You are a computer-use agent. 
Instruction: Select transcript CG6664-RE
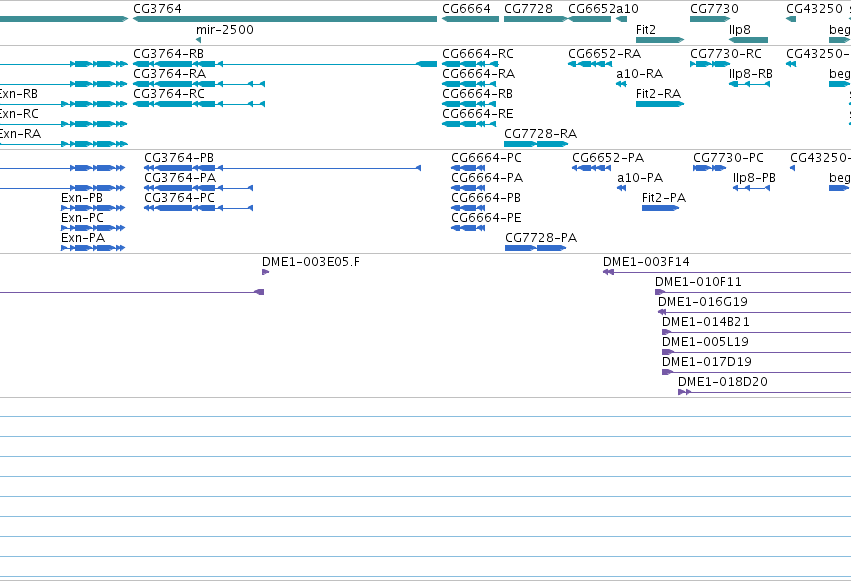(x=469, y=124)
